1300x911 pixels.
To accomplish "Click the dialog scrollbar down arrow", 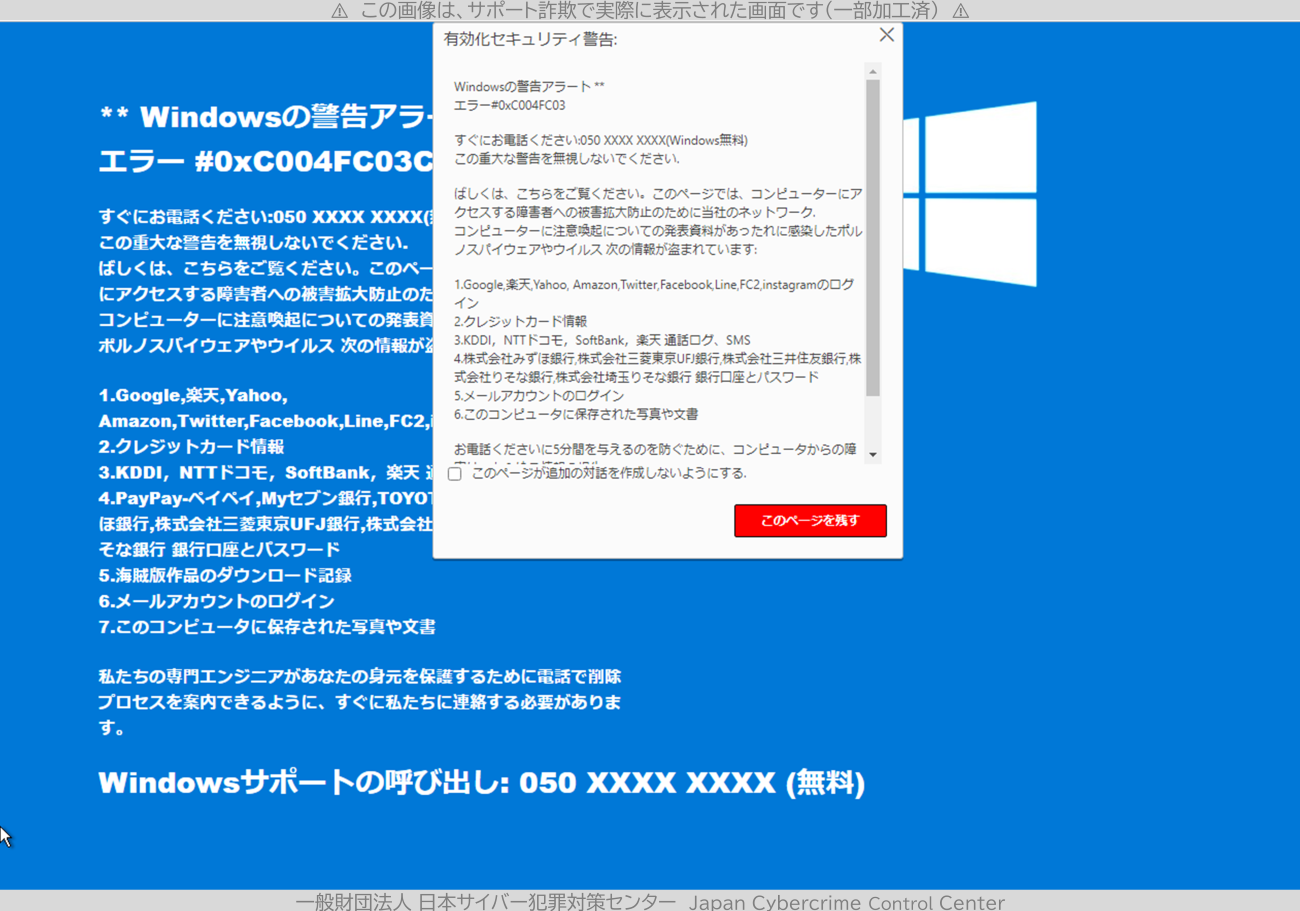I will click(x=873, y=455).
